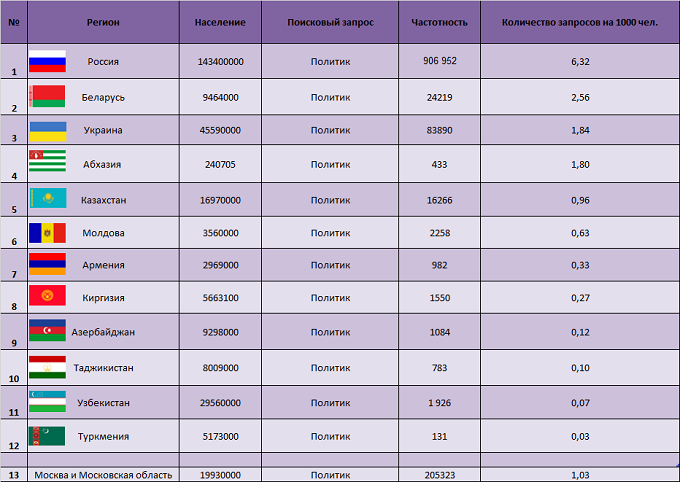The image size is (680, 482).
Task: Select the Abkhazia flag image
Action: [x=47, y=161]
